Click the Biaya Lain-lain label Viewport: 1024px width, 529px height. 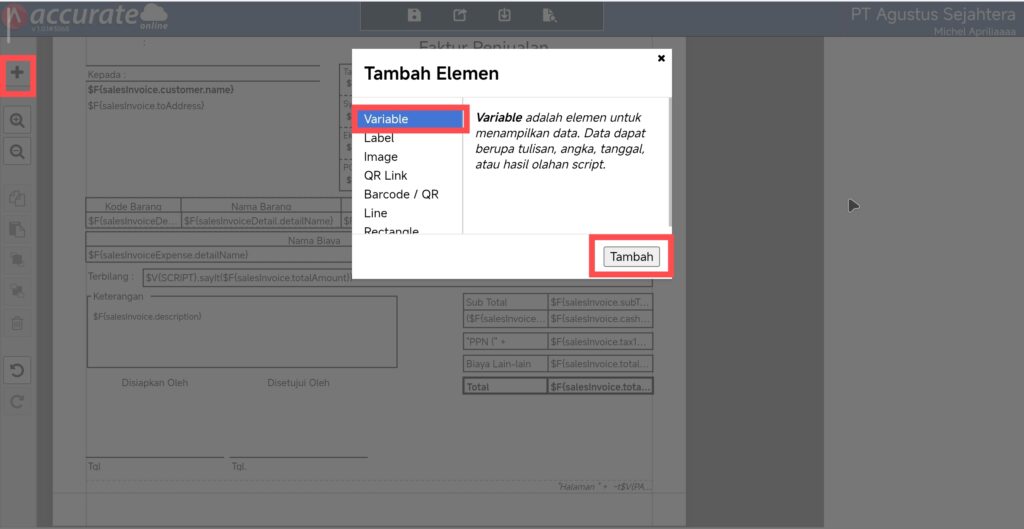pyautogui.click(x=505, y=364)
